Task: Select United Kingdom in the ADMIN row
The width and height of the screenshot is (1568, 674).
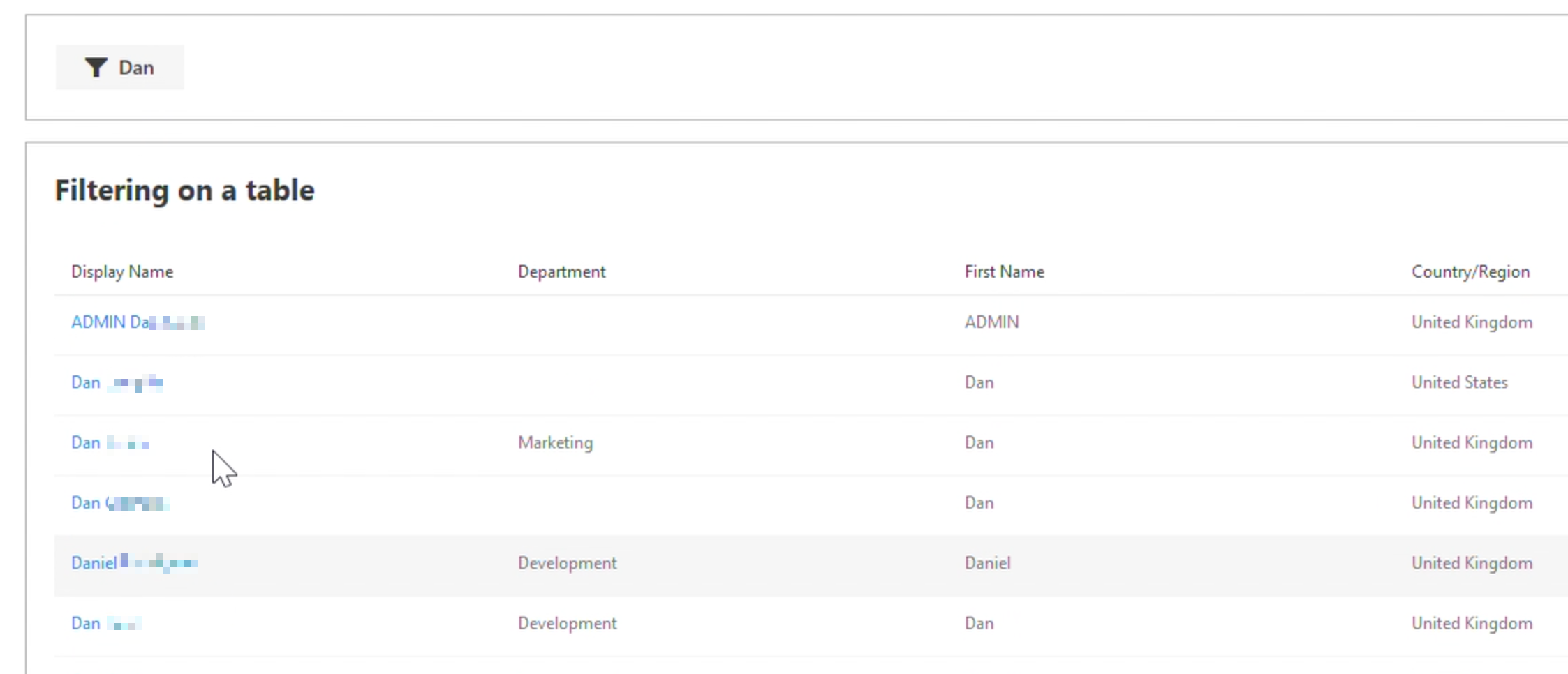Action: 1472,322
